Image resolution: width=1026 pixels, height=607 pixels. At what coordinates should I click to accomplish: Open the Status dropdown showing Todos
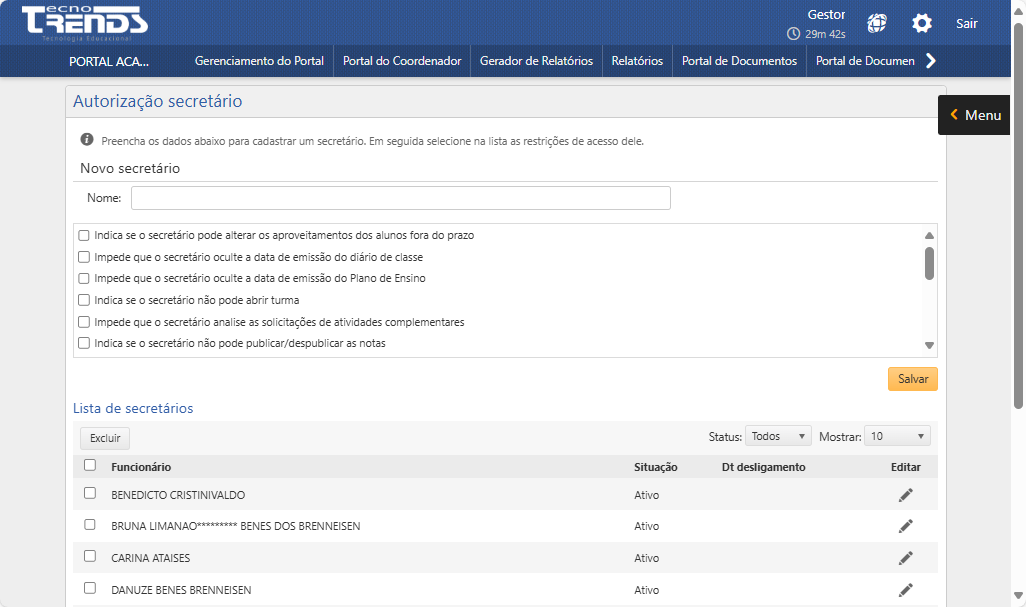pyautogui.click(x=778, y=435)
